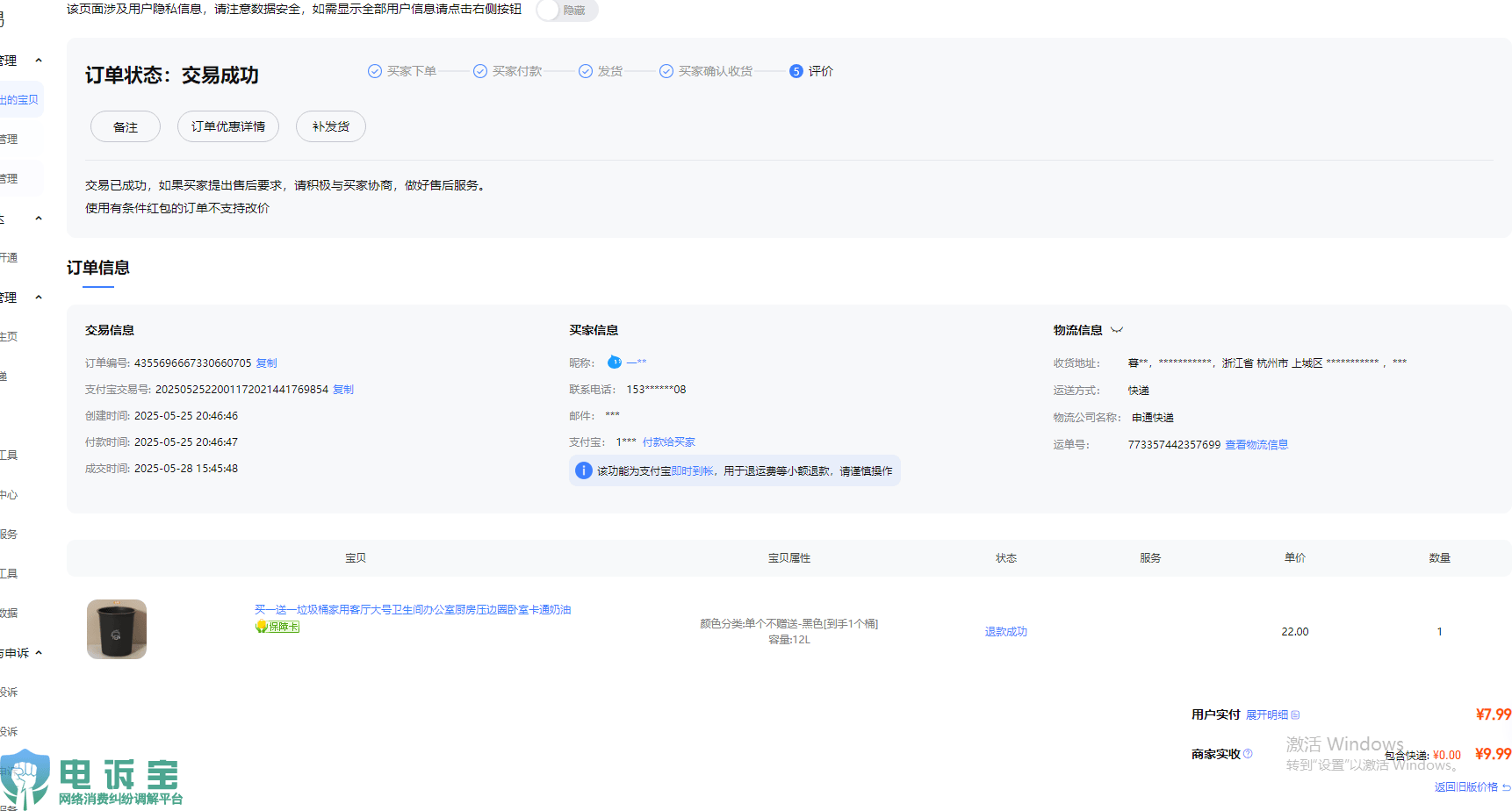Click the blue info icon by Alipay notice
Image resolution: width=1512 pixels, height=811 pixels.
(583, 470)
